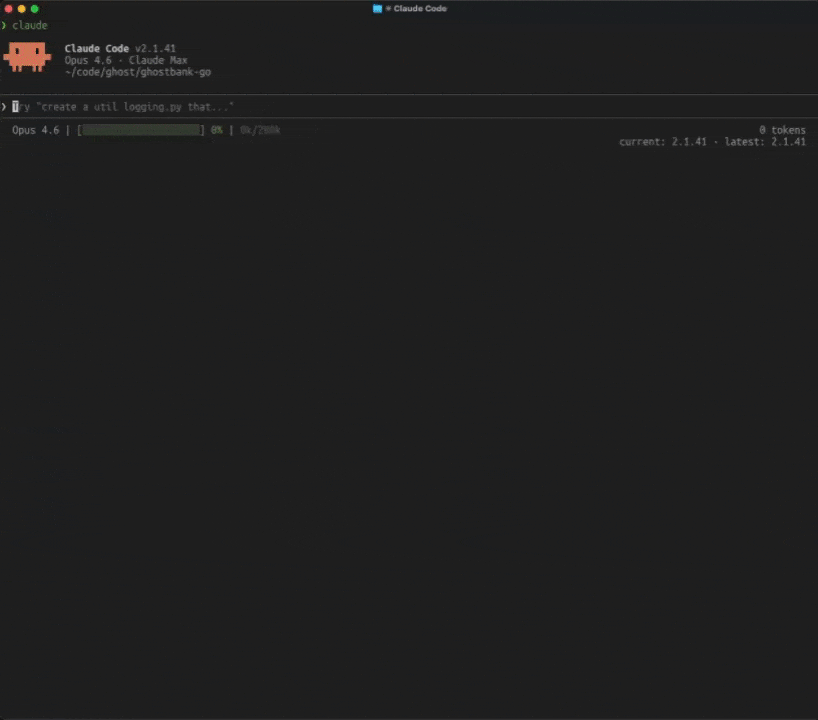Focus the prompt input with the "Try" placeholder
Image resolution: width=818 pixels, height=720 pixels.
tap(409, 106)
